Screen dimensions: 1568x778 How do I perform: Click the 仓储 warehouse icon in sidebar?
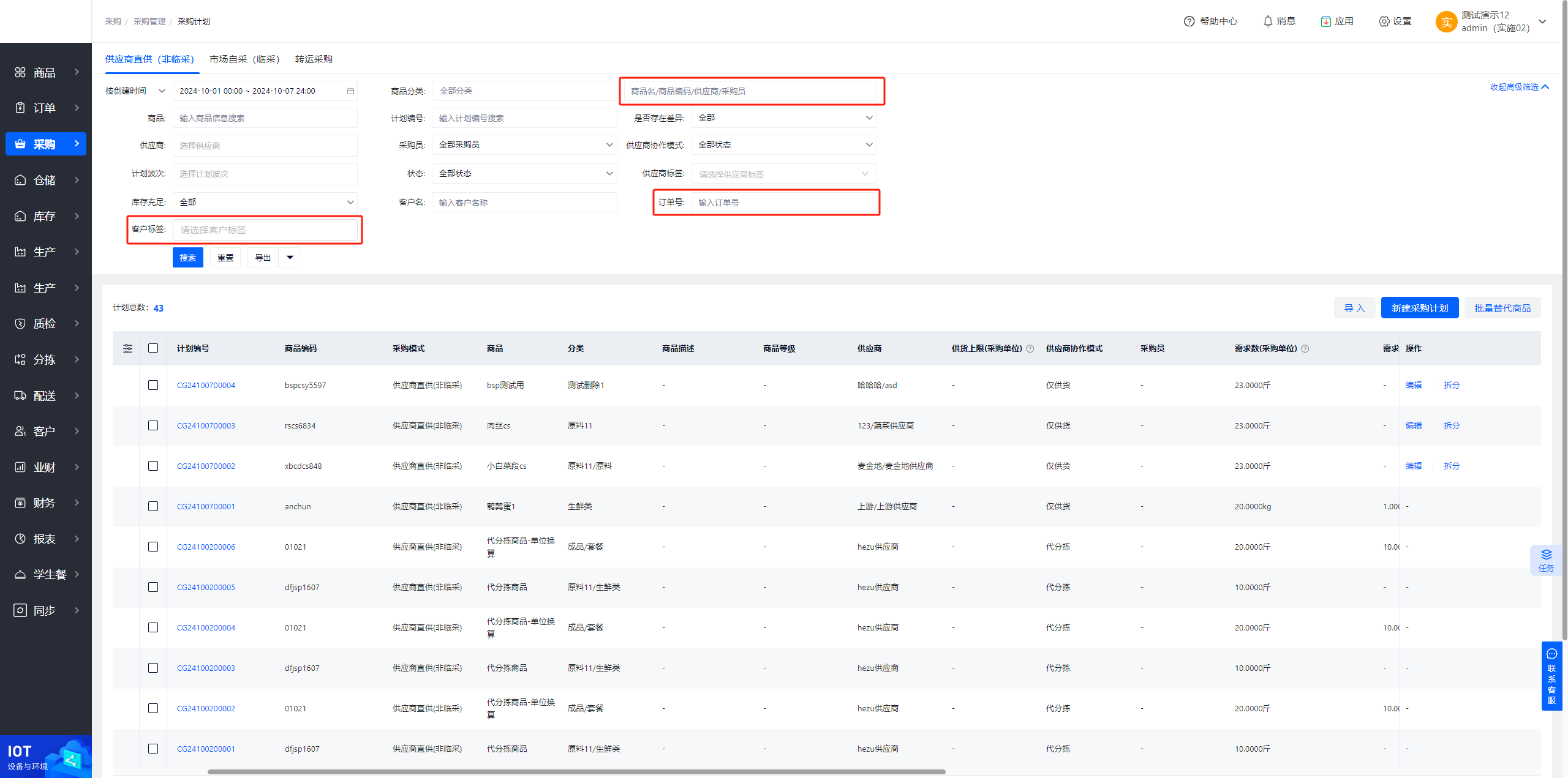coord(20,180)
